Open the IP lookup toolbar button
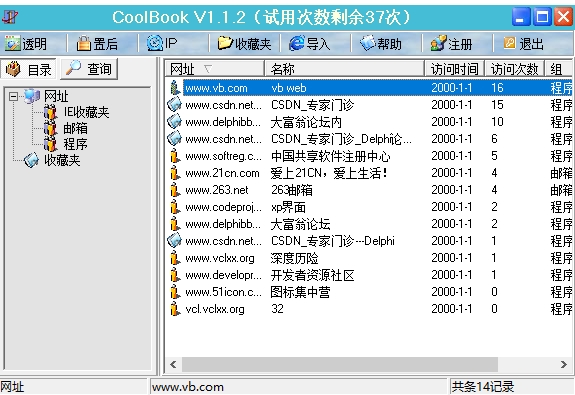Viewport: 575px width, 395px height. pos(162,44)
